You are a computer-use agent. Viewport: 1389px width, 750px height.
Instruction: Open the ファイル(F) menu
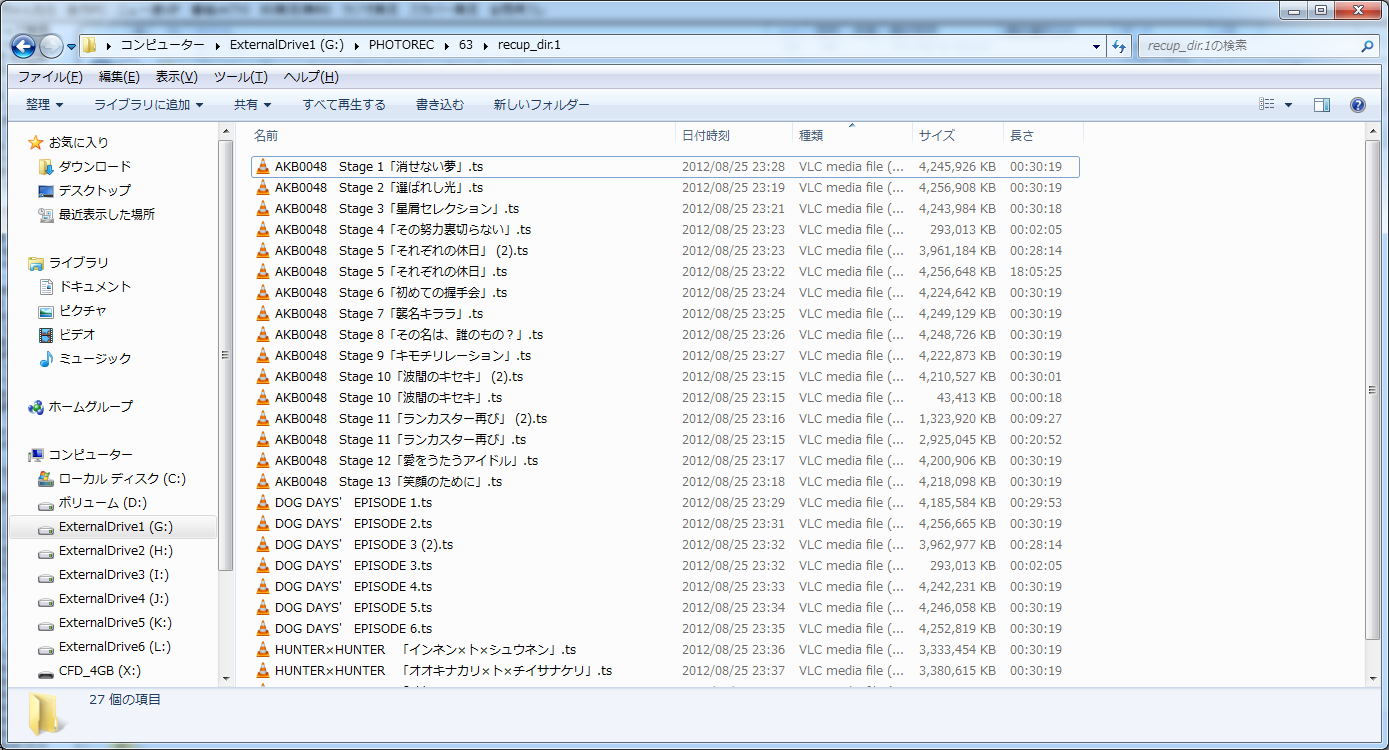pos(50,77)
